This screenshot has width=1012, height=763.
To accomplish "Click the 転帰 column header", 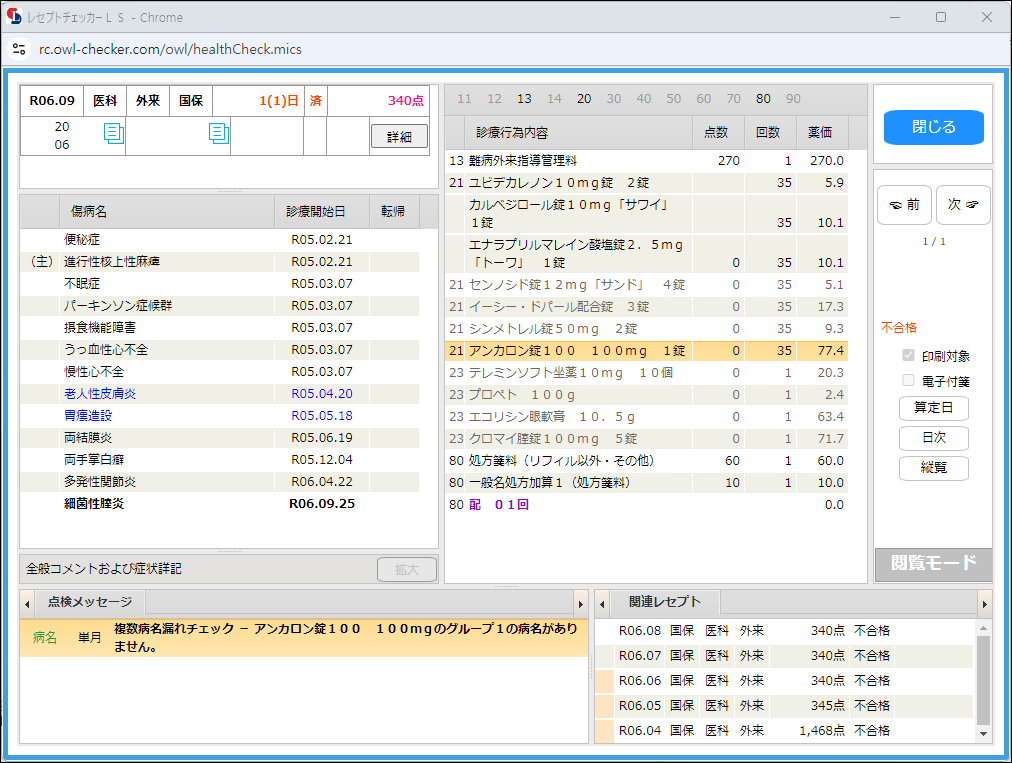I will coord(394,212).
